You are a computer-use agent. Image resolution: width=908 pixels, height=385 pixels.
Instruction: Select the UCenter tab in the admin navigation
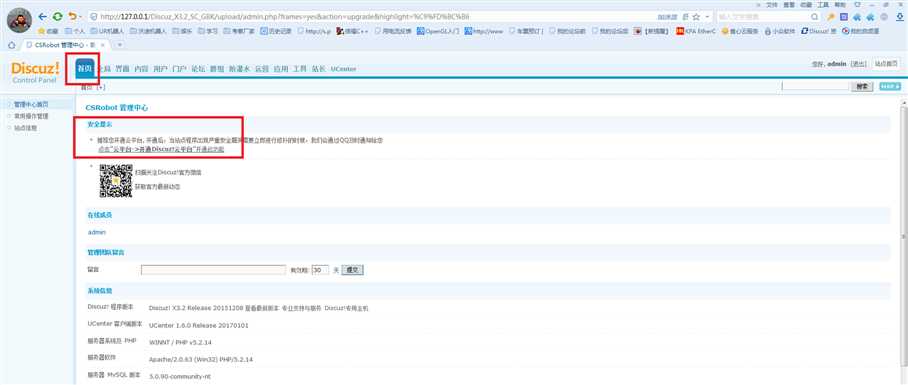[x=343, y=69]
